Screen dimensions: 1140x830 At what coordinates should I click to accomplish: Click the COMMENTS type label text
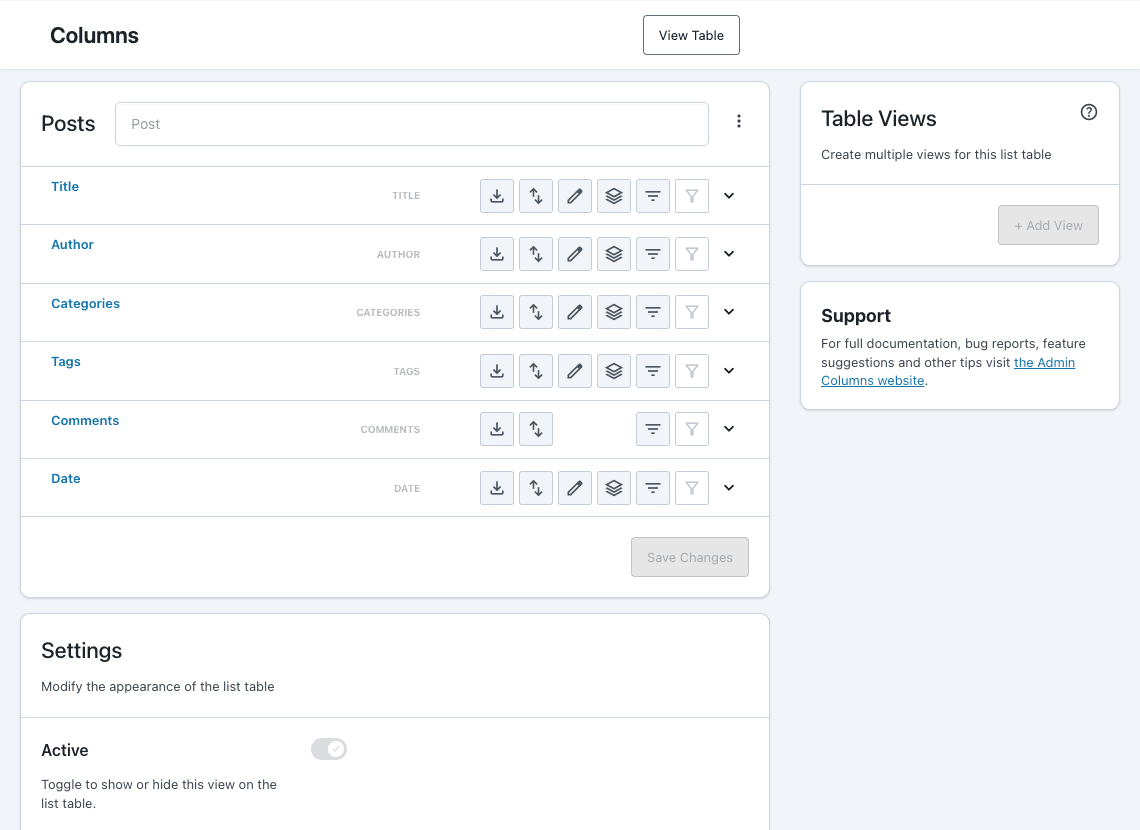[390, 430]
